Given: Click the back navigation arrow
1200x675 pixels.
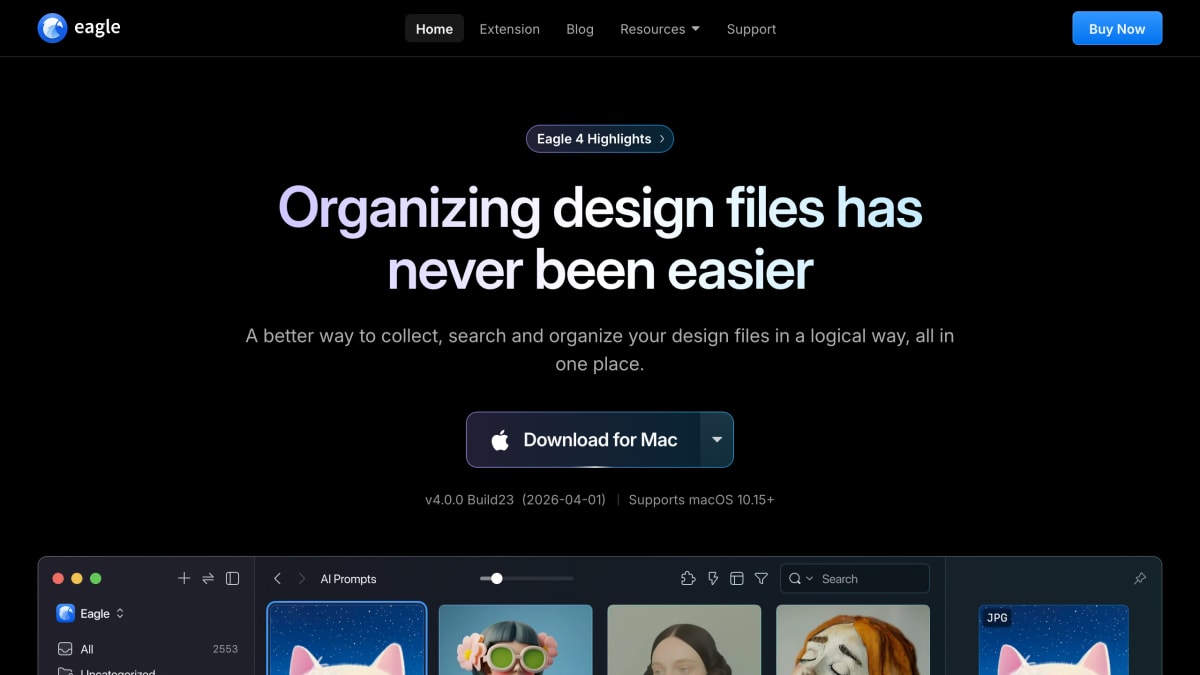Looking at the screenshot, I should 277,578.
